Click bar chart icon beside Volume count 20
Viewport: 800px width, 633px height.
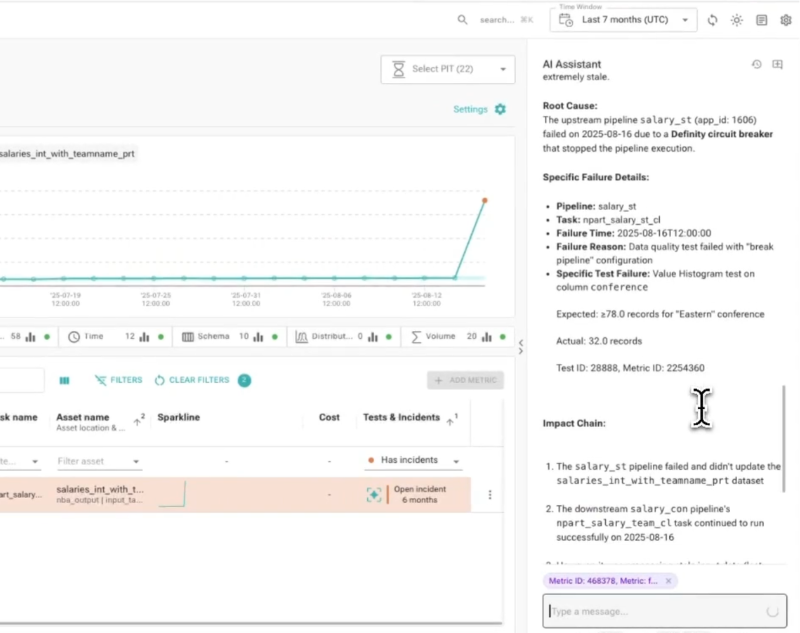point(487,337)
